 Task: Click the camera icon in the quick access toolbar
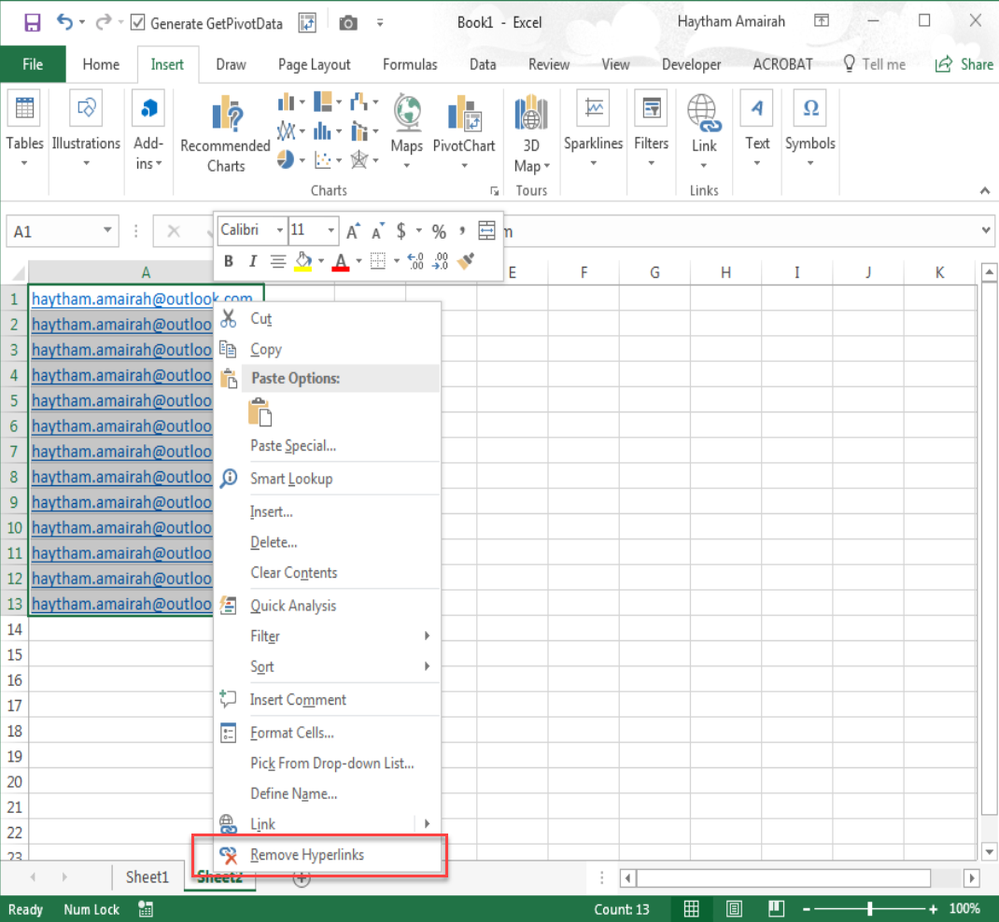click(x=348, y=24)
